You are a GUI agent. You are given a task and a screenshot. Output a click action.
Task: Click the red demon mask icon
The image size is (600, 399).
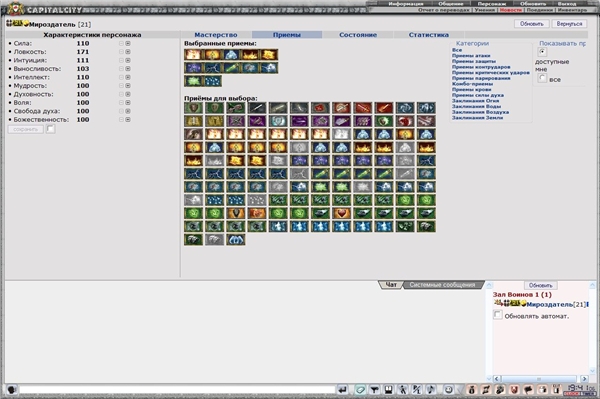[514, 390]
